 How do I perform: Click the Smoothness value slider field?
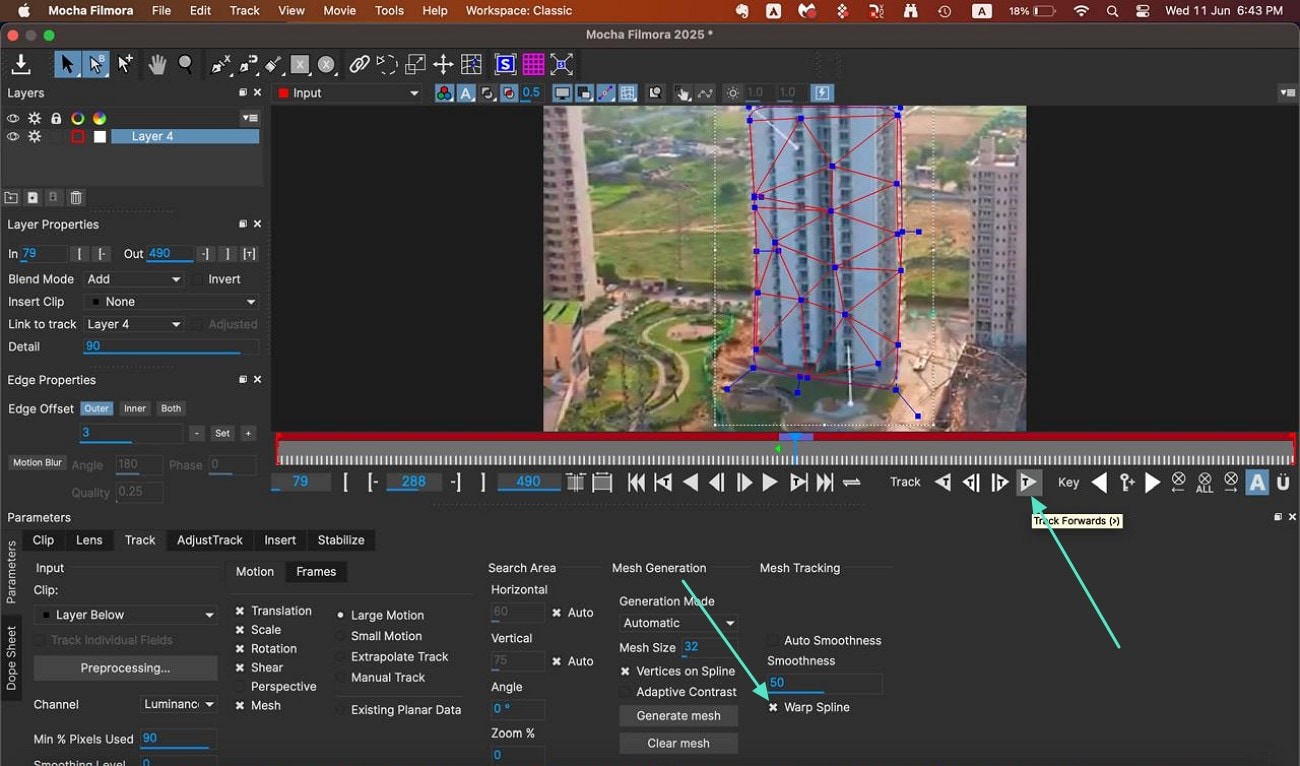click(824, 684)
